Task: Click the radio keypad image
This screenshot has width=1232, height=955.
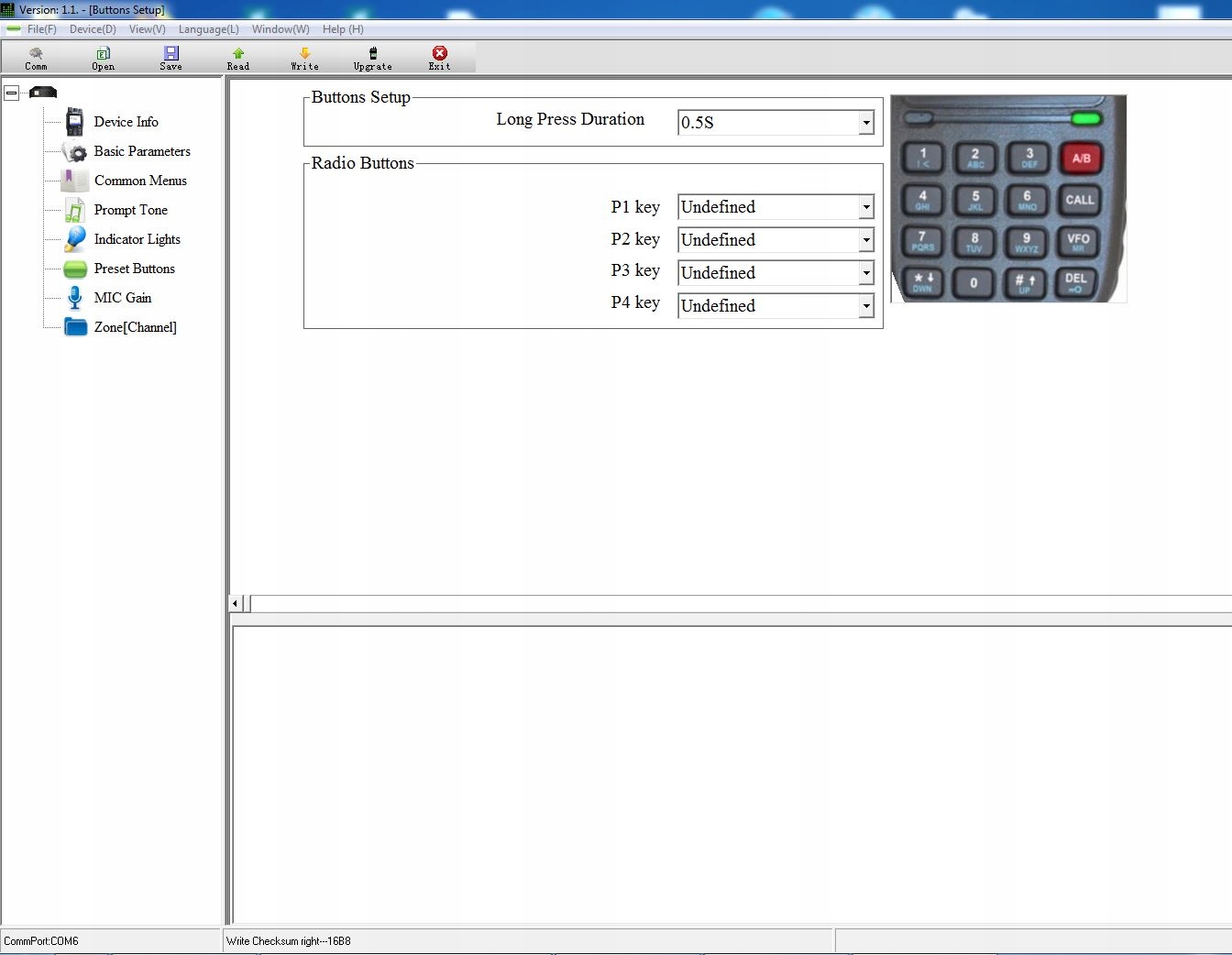Action: tap(1008, 199)
